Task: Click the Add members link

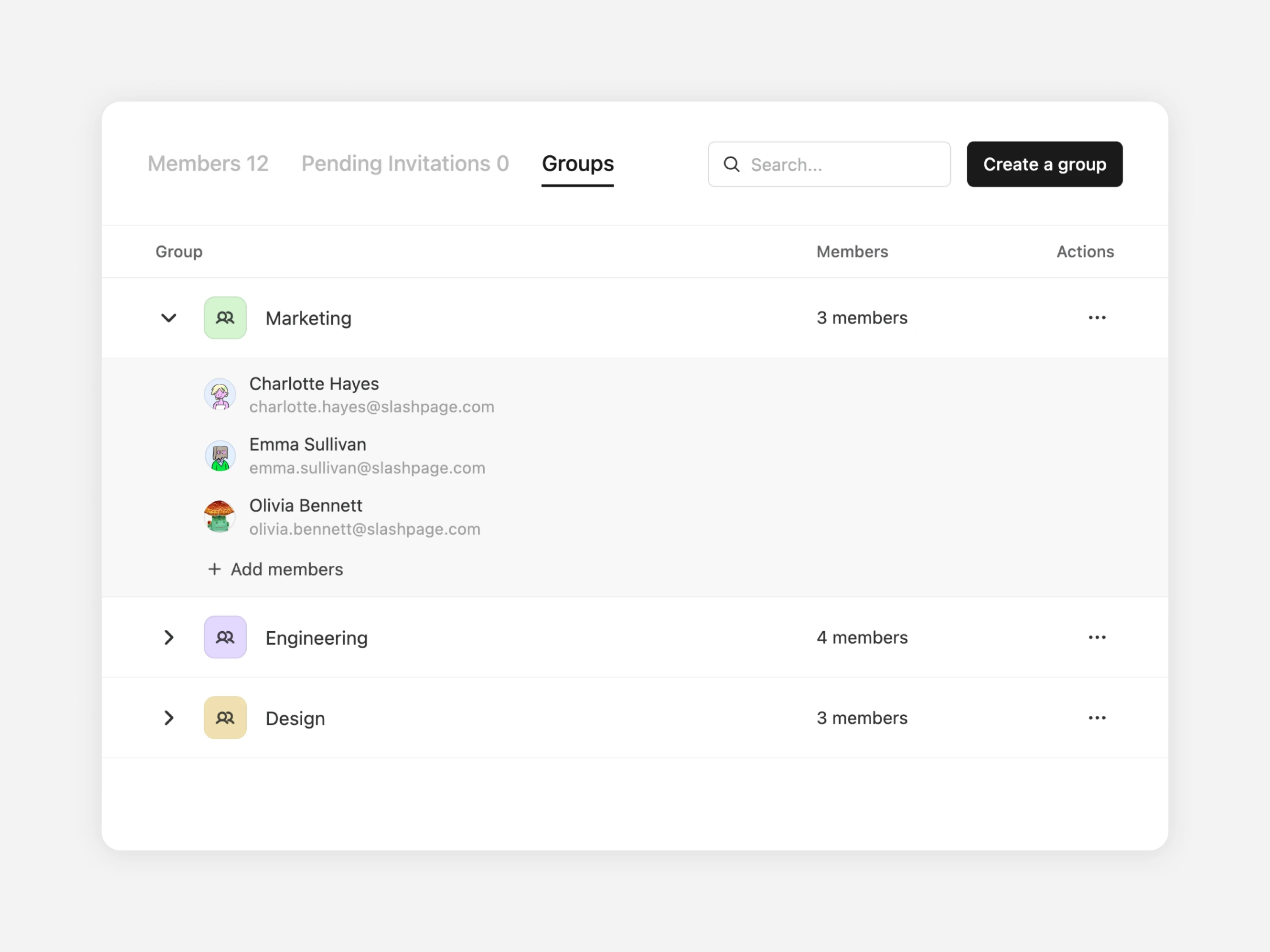Action: coord(287,569)
